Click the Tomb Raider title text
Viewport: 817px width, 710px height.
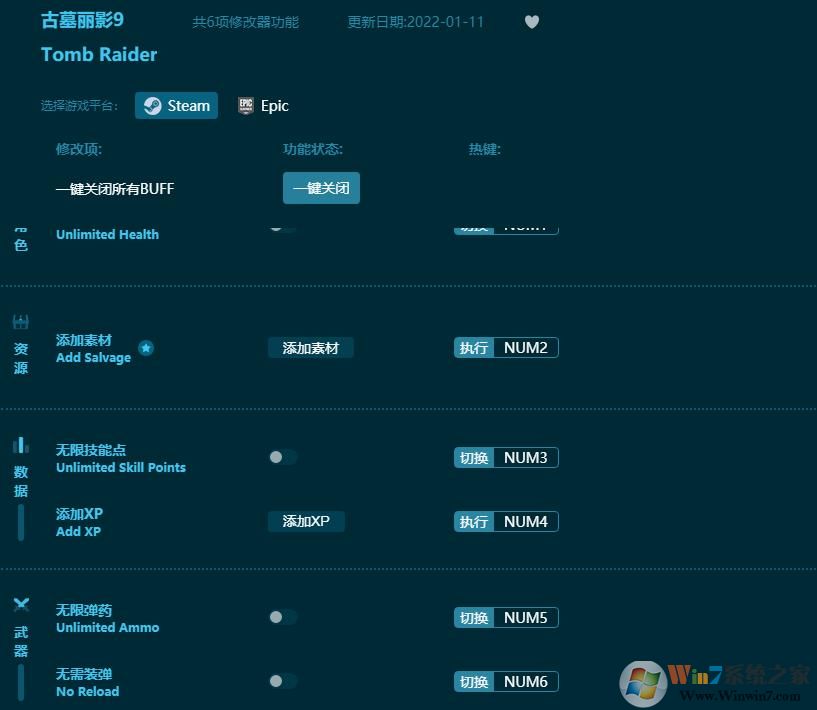click(x=99, y=54)
